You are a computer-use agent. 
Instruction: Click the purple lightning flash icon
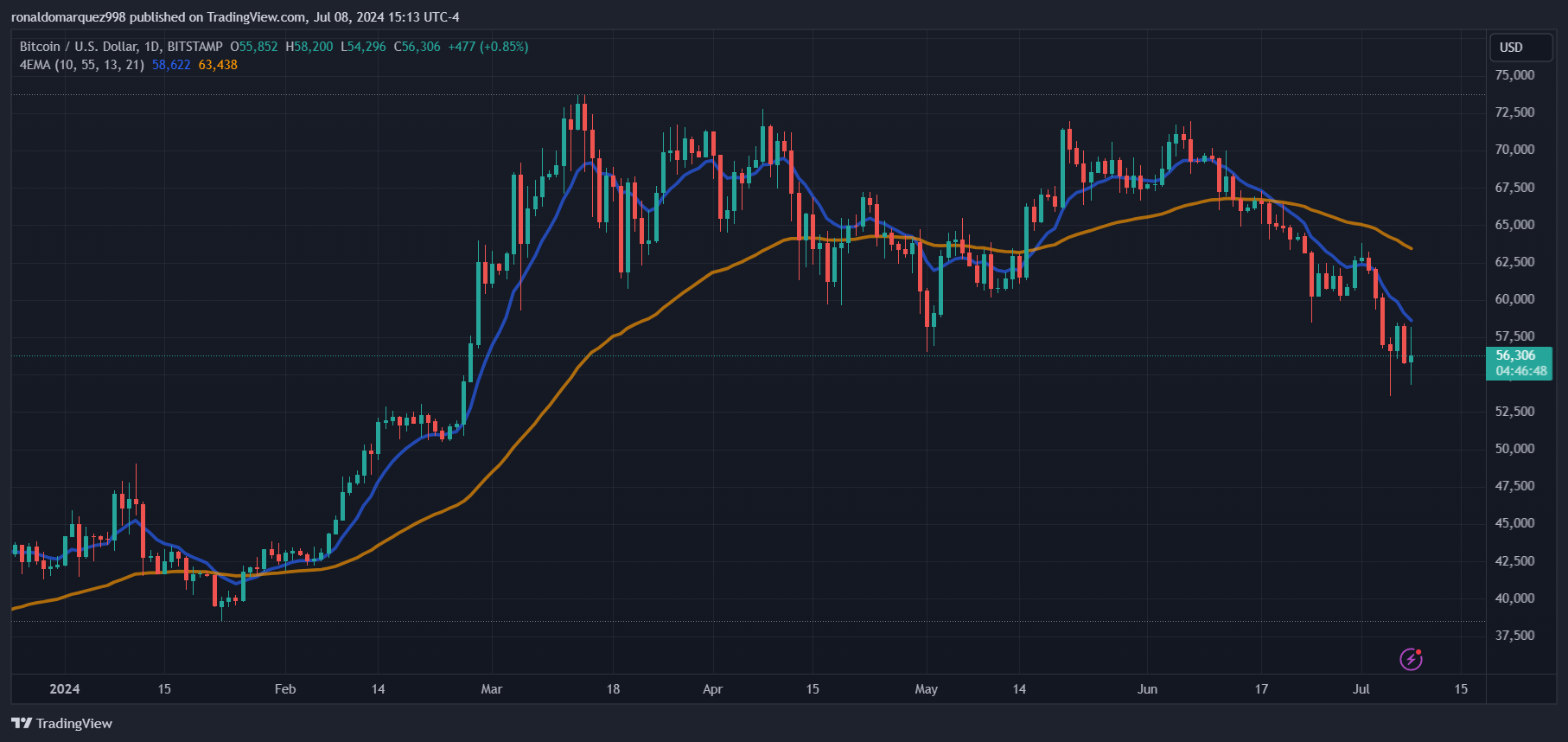(x=1411, y=660)
